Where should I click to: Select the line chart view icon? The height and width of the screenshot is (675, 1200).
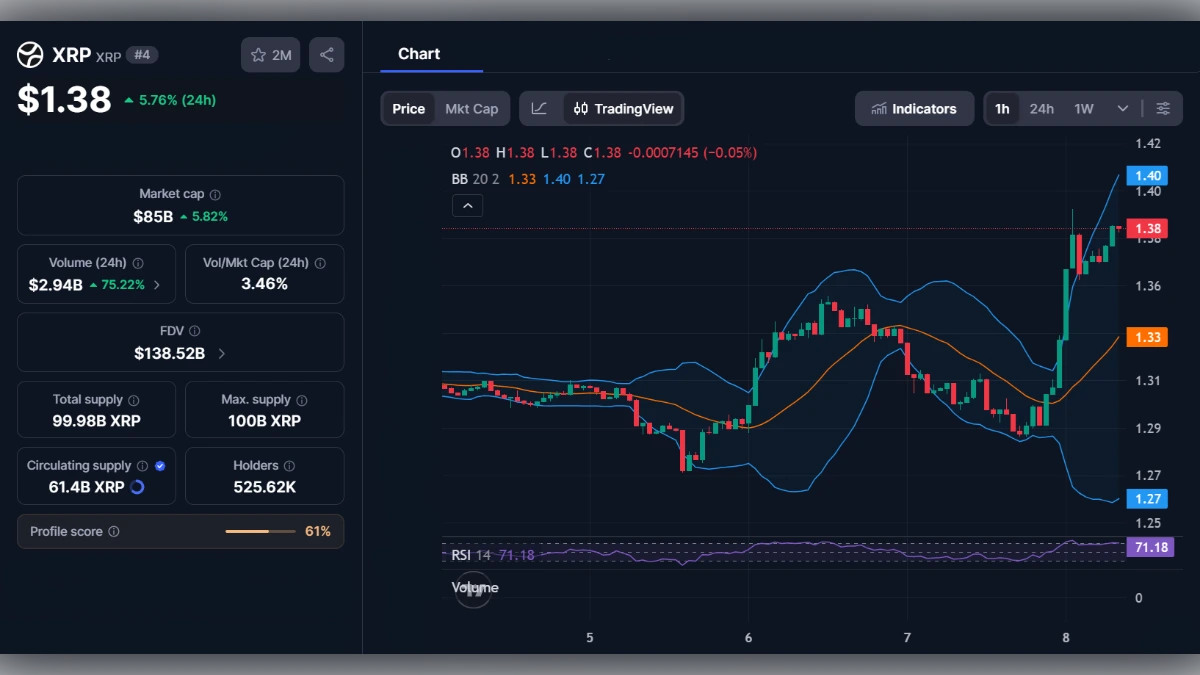click(540, 108)
